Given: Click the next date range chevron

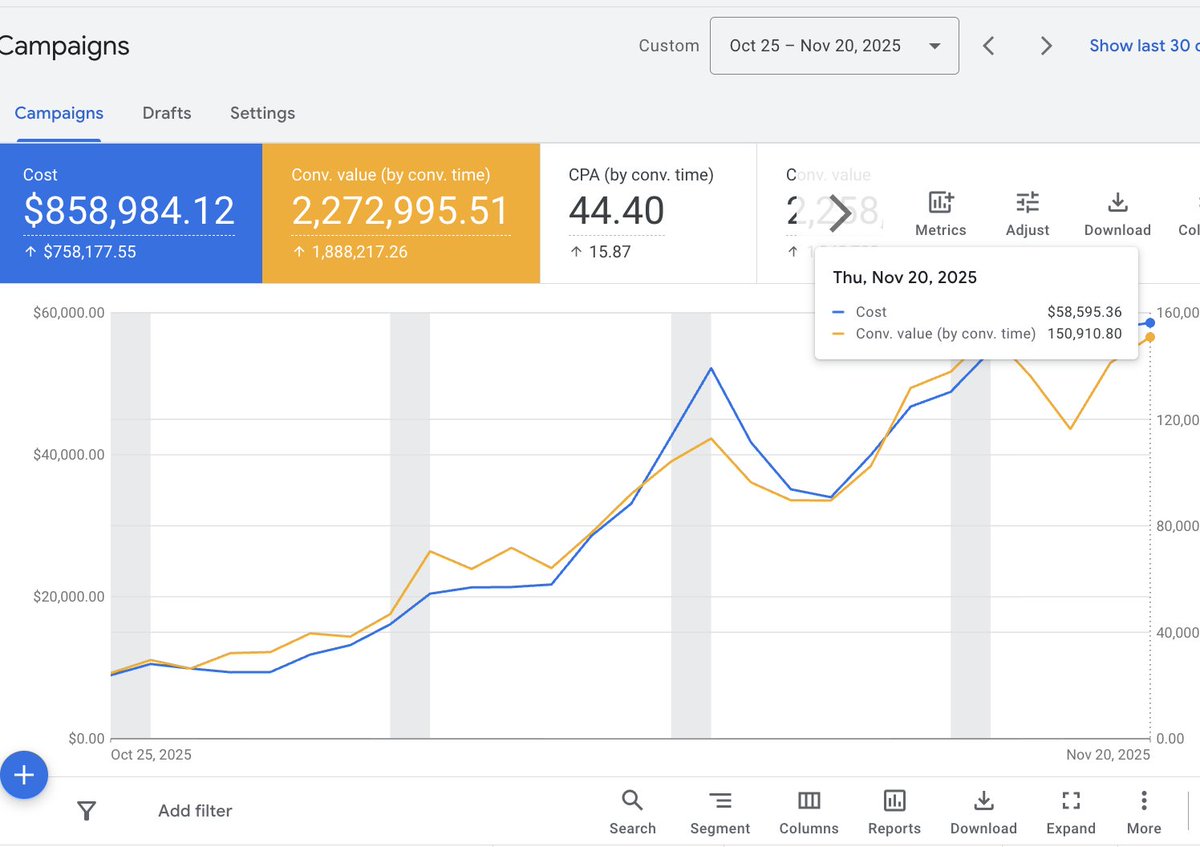Looking at the screenshot, I should 1046,45.
